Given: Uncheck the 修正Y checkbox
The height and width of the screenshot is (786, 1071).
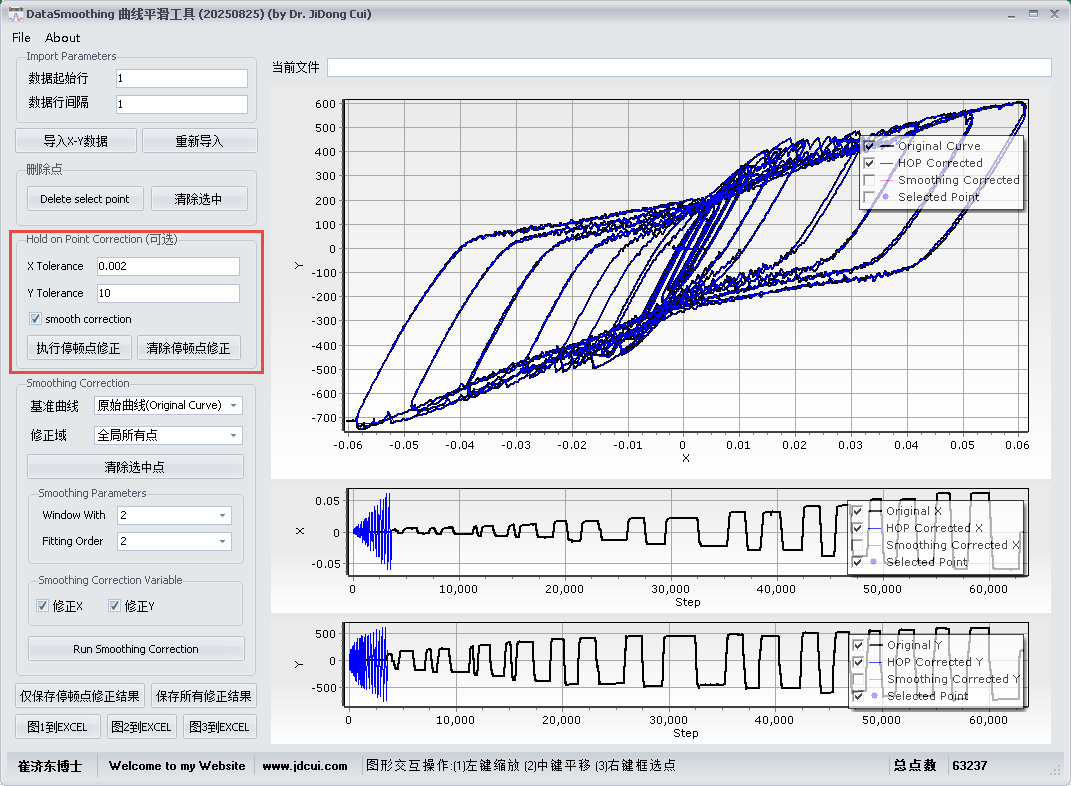Looking at the screenshot, I should [114, 606].
